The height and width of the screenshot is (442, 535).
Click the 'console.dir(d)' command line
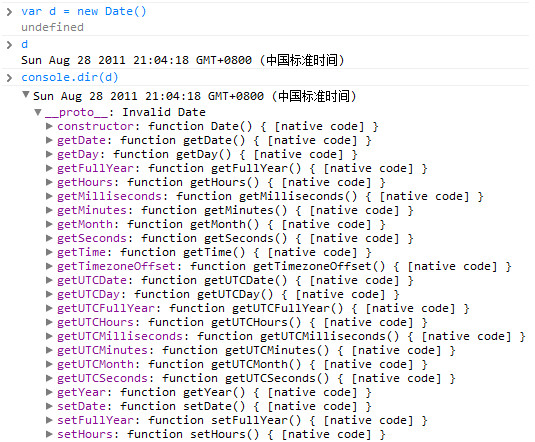click(70, 77)
